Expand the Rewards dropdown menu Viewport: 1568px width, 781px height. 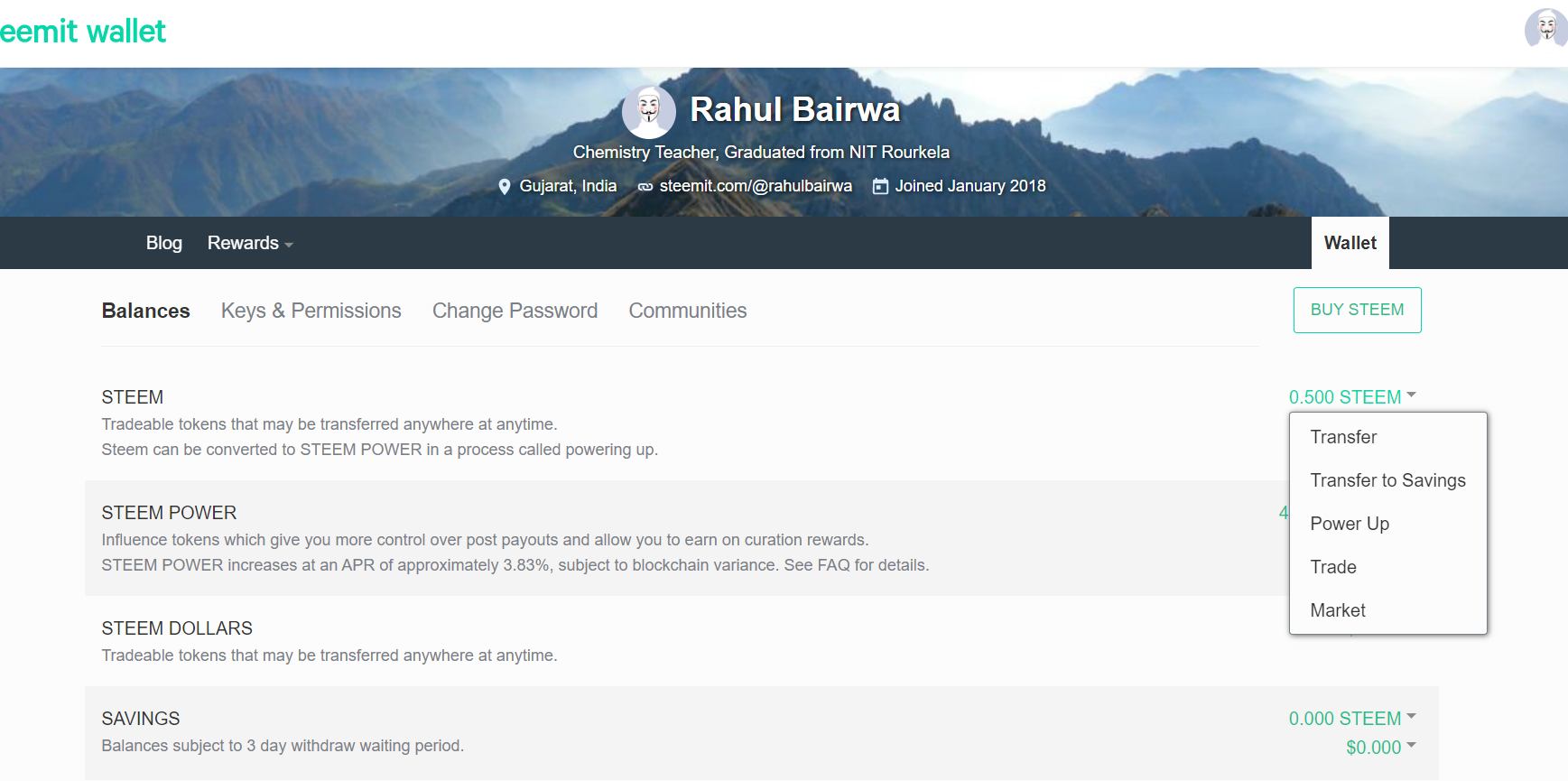pyautogui.click(x=250, y=243)
